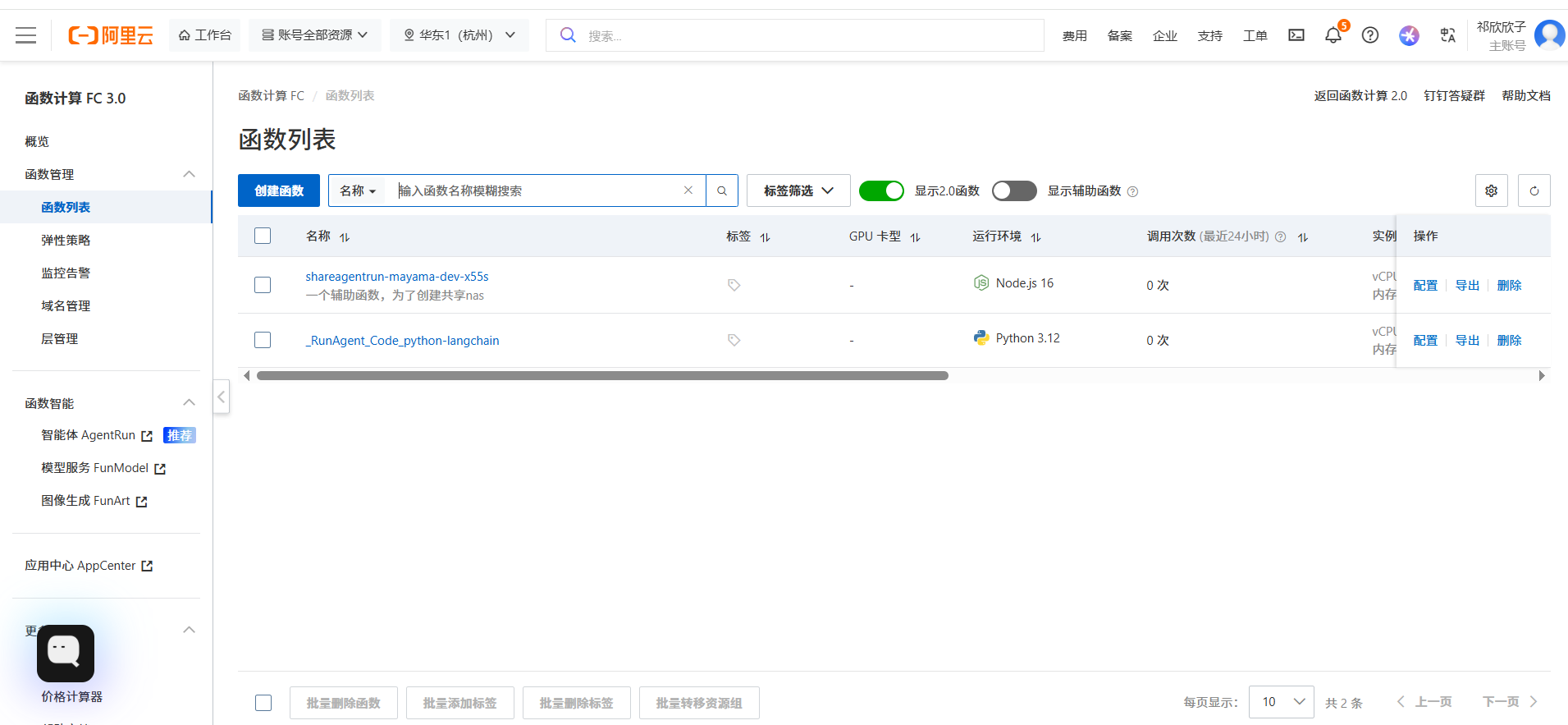Open _RunAgent_Code_python-langchain function link
This screenshot has height=725, width=1568.
[402, 340]
